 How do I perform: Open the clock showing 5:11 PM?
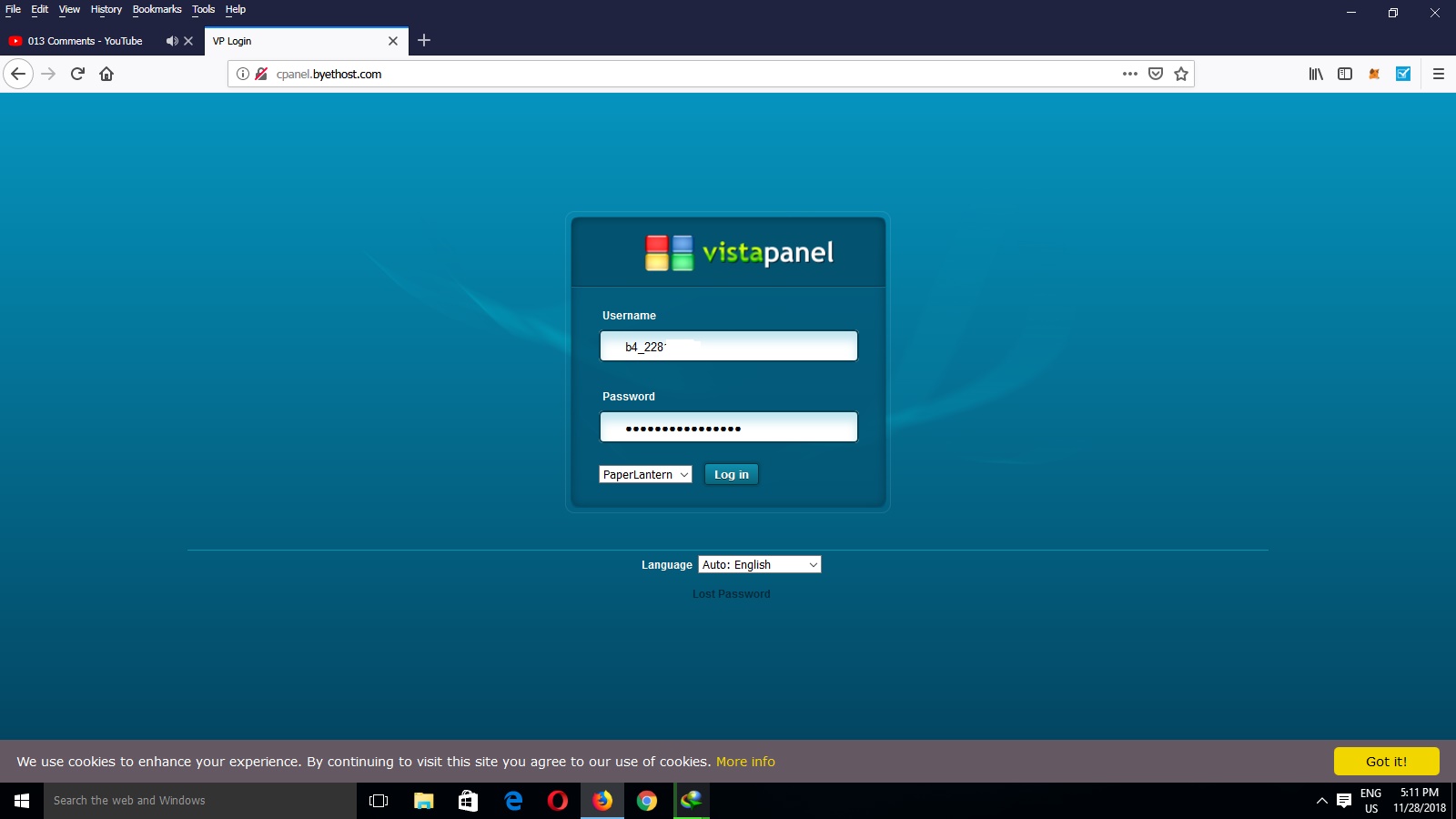(1420, 801)
